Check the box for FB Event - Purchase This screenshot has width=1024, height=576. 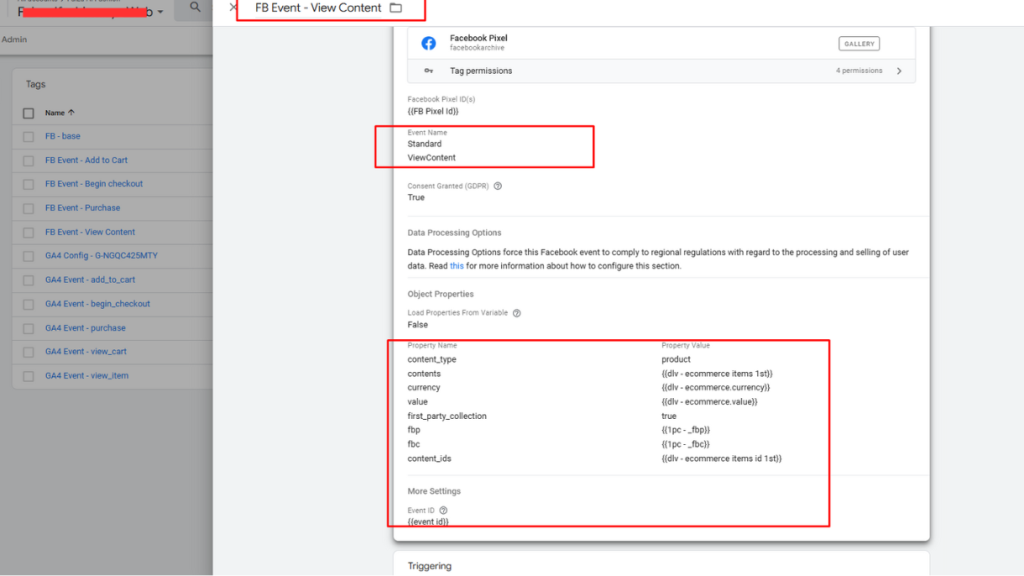[28, 208]
